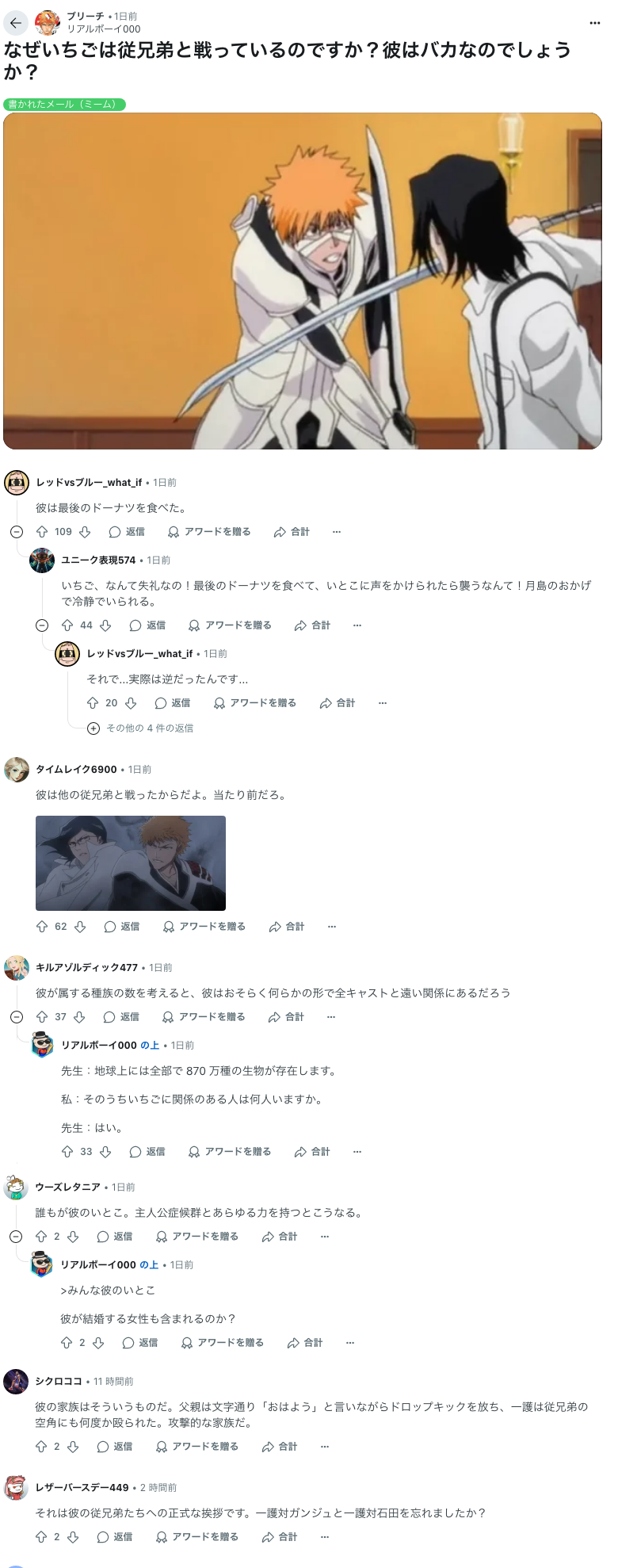
Task: Give an award to シクロココ's comment
Action: 197,1447
